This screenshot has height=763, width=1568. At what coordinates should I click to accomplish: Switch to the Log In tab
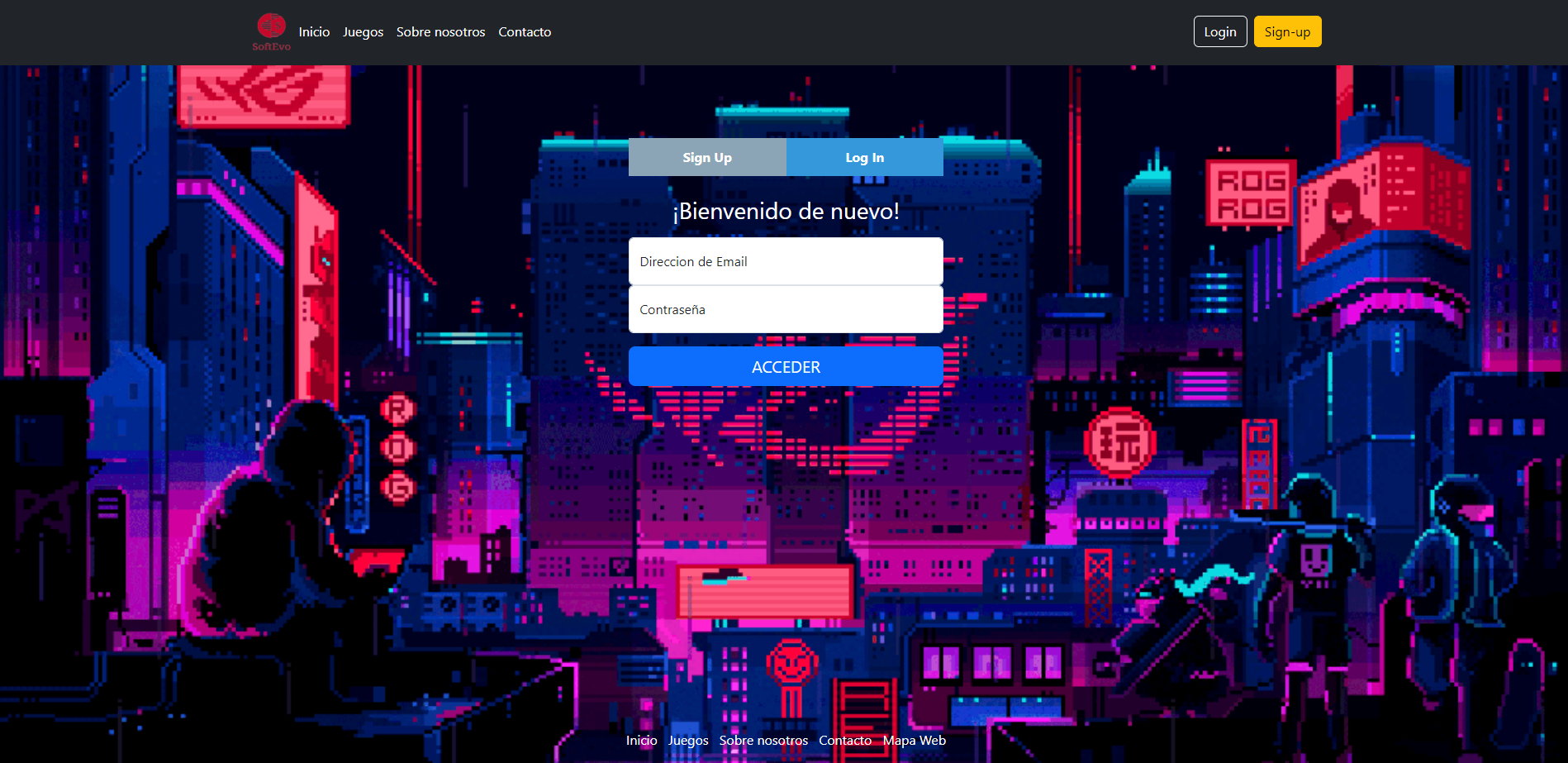[x=864, y=157]
